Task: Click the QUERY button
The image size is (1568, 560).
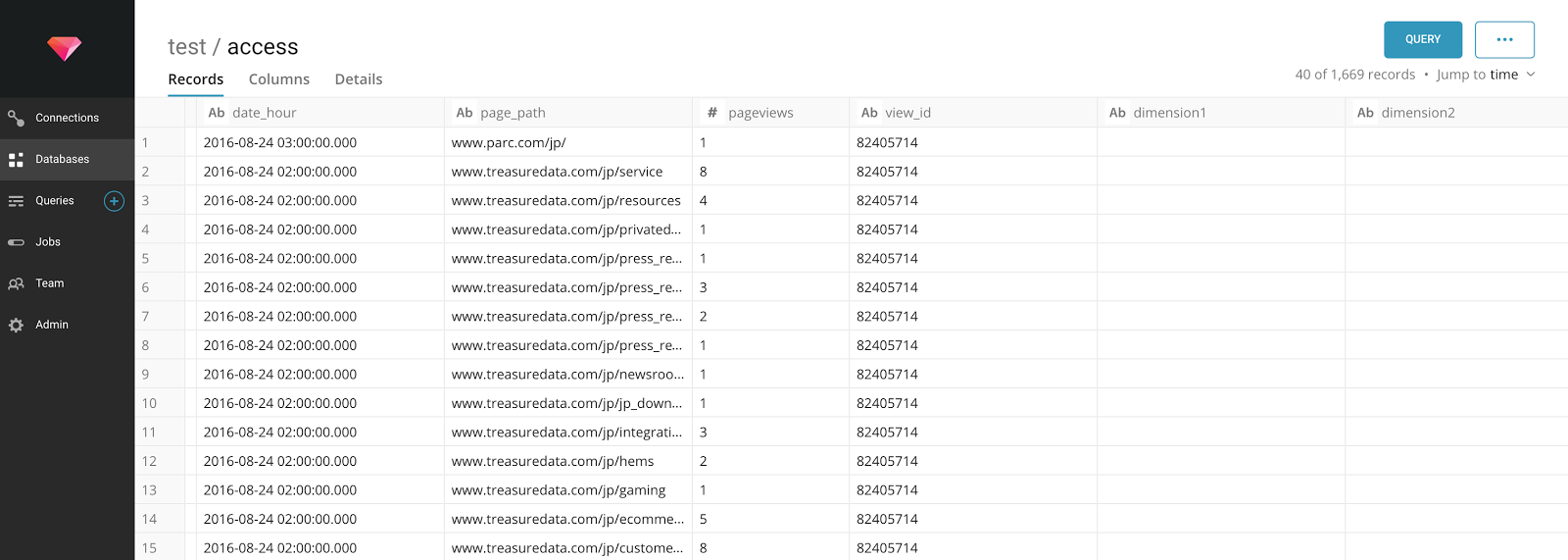Action: [x=1423, y=39]
